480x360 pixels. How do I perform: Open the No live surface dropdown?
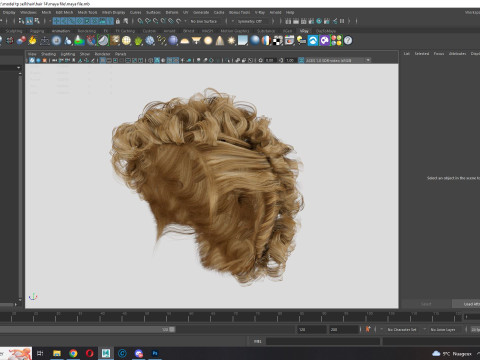click(204, 21)
